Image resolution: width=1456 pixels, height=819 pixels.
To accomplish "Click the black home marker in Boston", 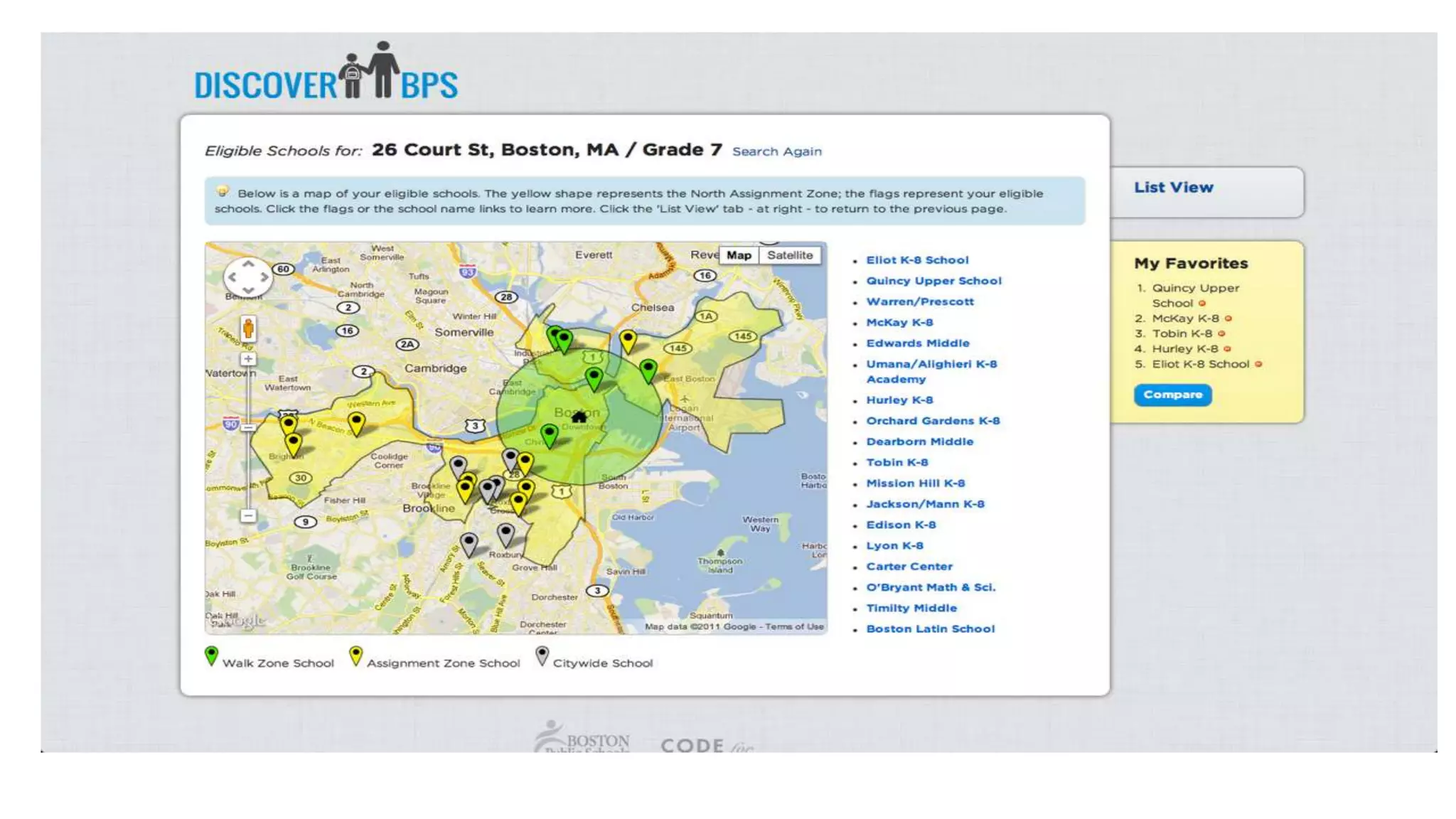I will click(x=579, y=417).
